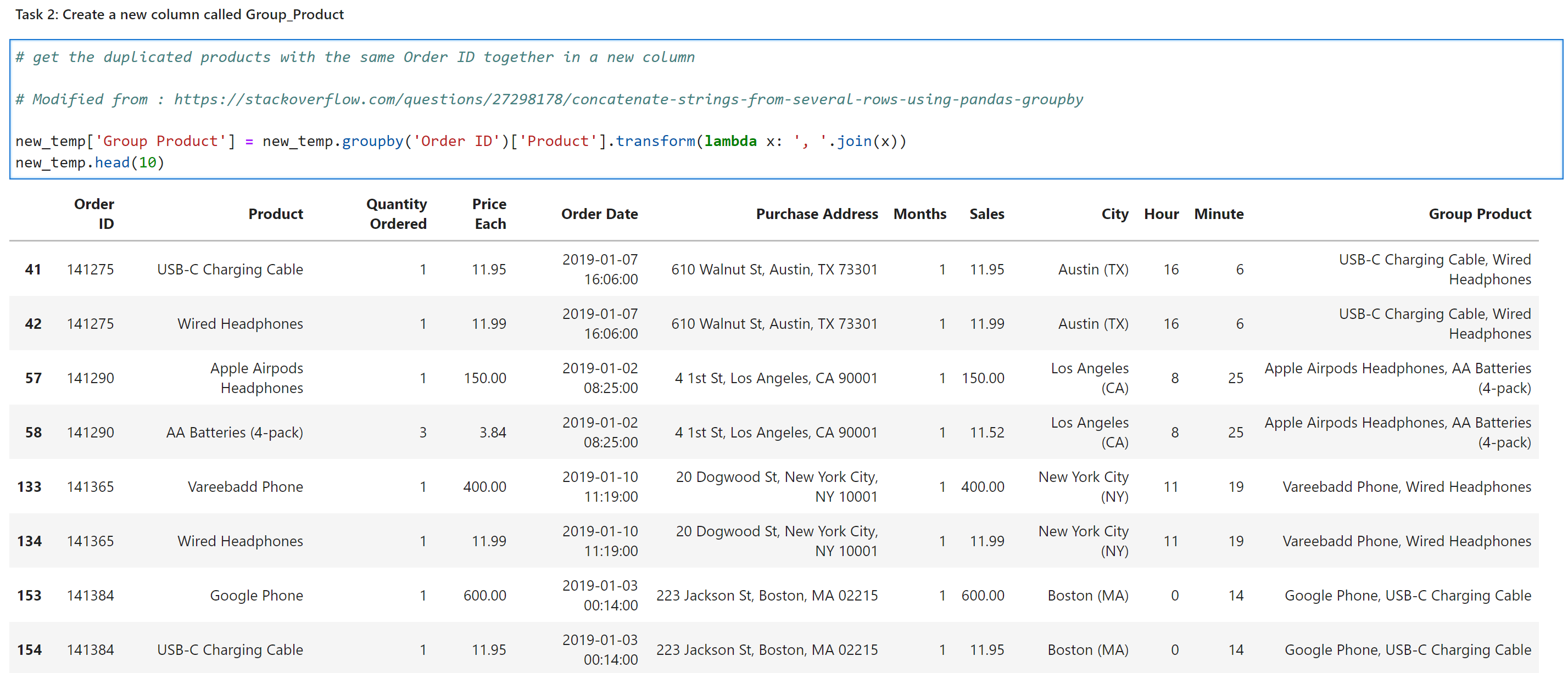This screenshot has height=673, width=1568.
Task: Click the 'Task 2: Create a new column' heading text
Action: 180,14
